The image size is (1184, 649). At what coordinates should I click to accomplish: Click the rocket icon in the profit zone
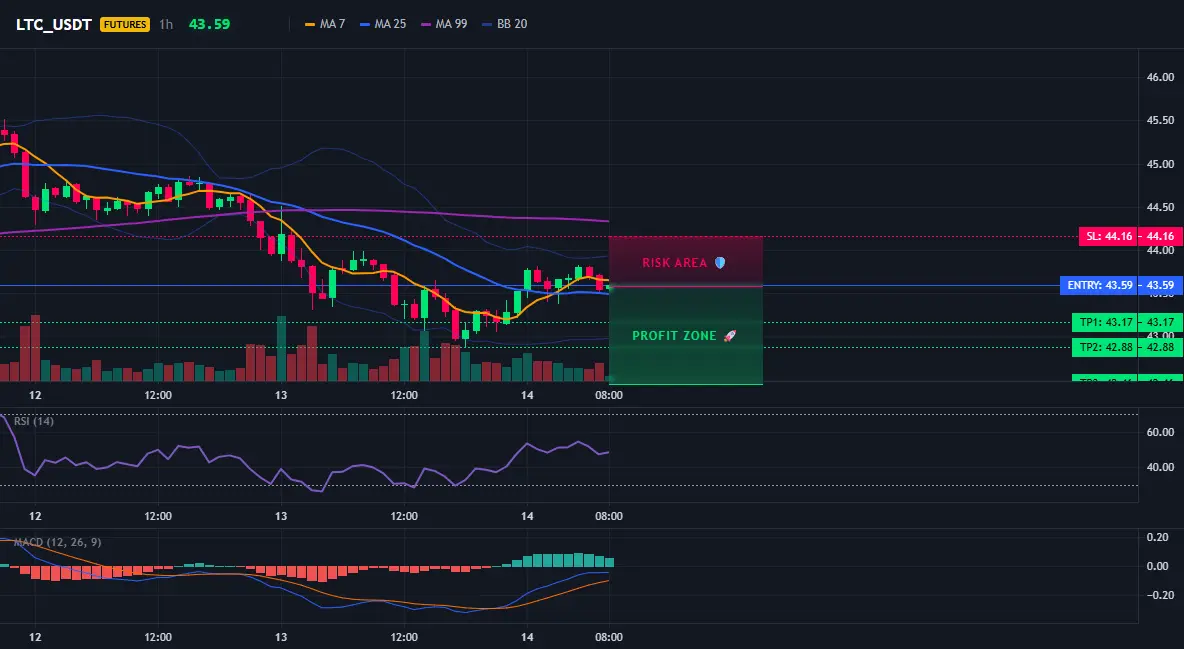pos(729,335)
